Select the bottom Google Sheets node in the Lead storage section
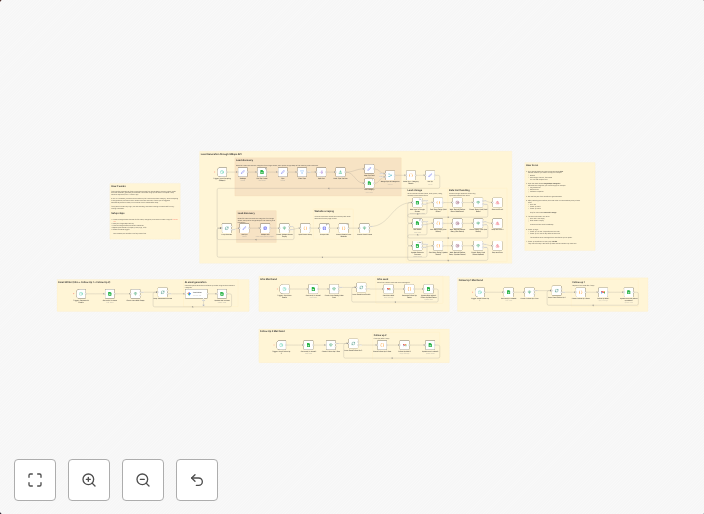The image size is (704, 514). [417, 246]
